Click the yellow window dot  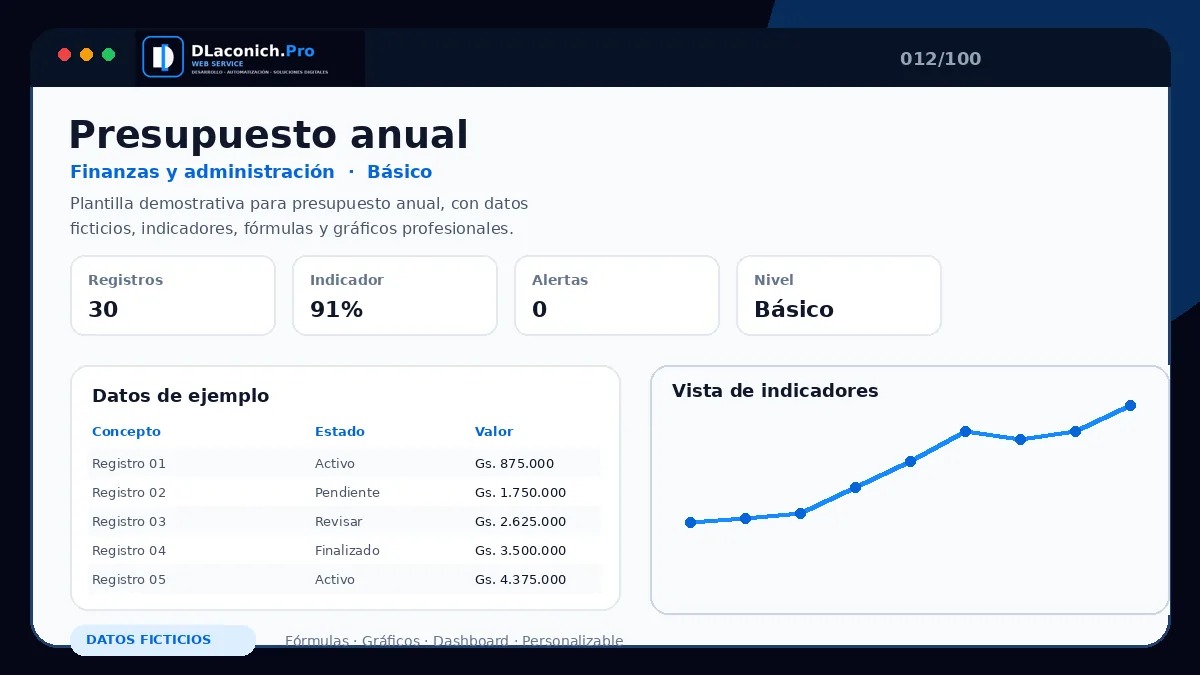(86, 55)
